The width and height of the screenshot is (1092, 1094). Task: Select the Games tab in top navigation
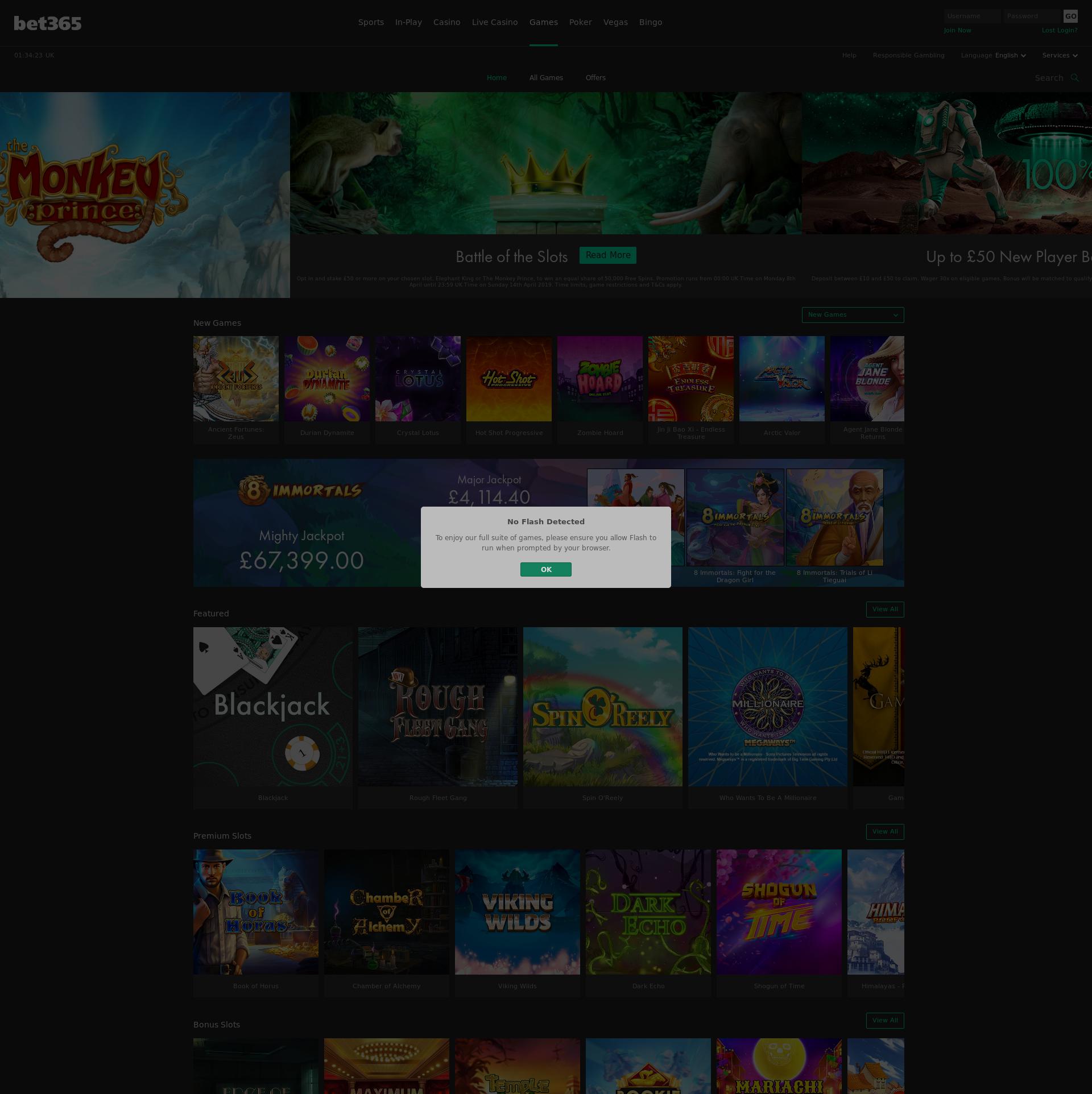click(543, 22)
